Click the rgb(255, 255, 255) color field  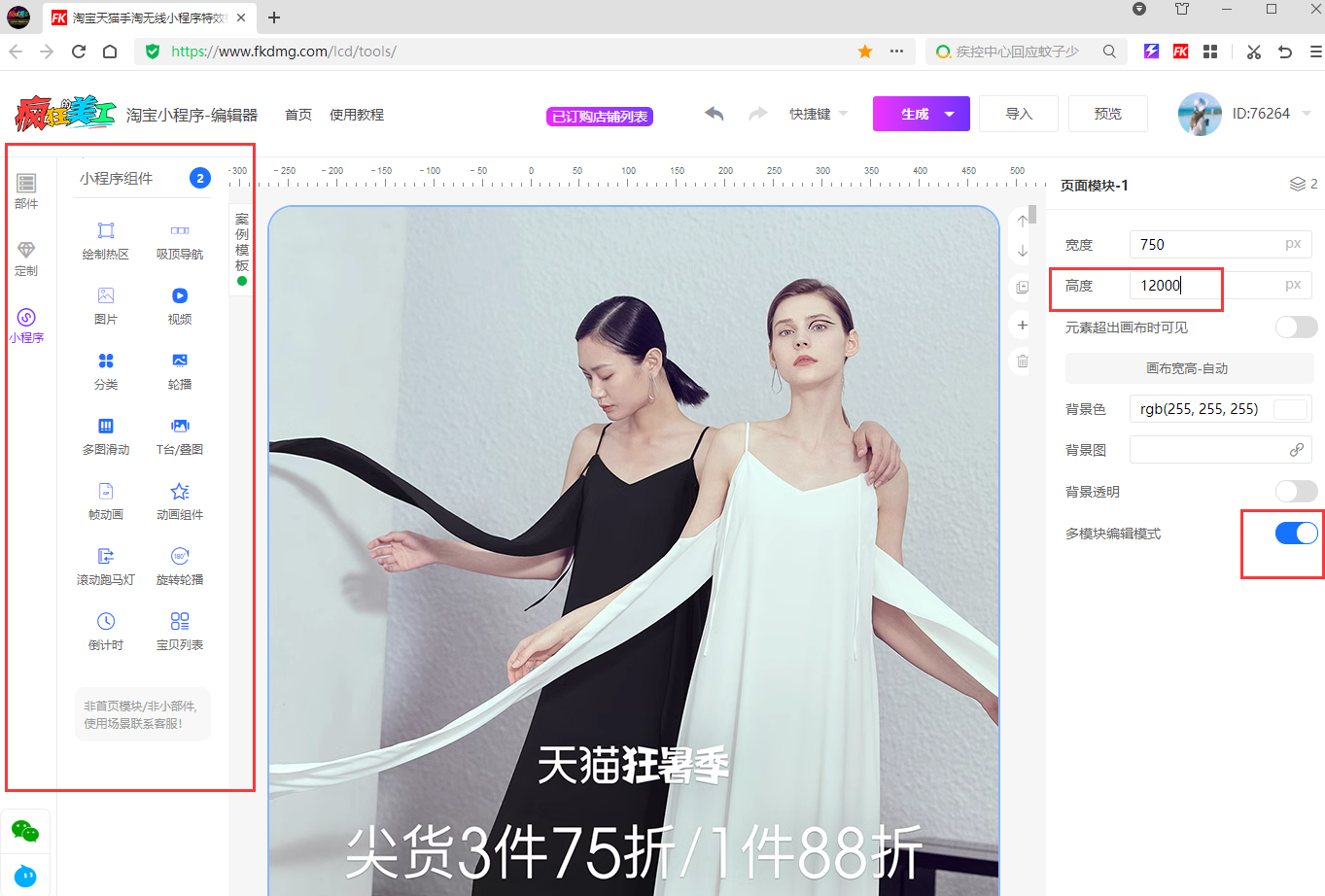pos(1221,409)
